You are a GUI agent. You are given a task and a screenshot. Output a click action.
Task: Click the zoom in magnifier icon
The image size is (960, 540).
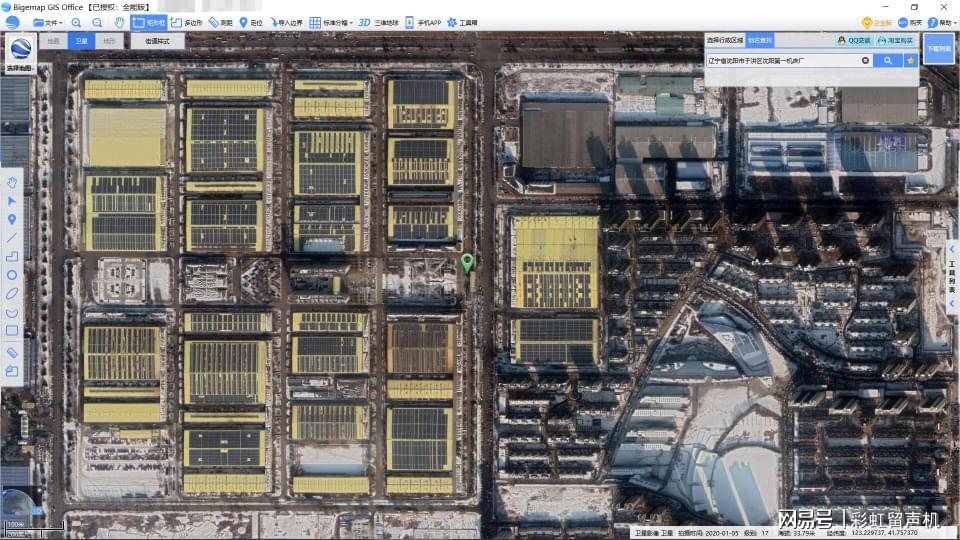coord(76,22)
